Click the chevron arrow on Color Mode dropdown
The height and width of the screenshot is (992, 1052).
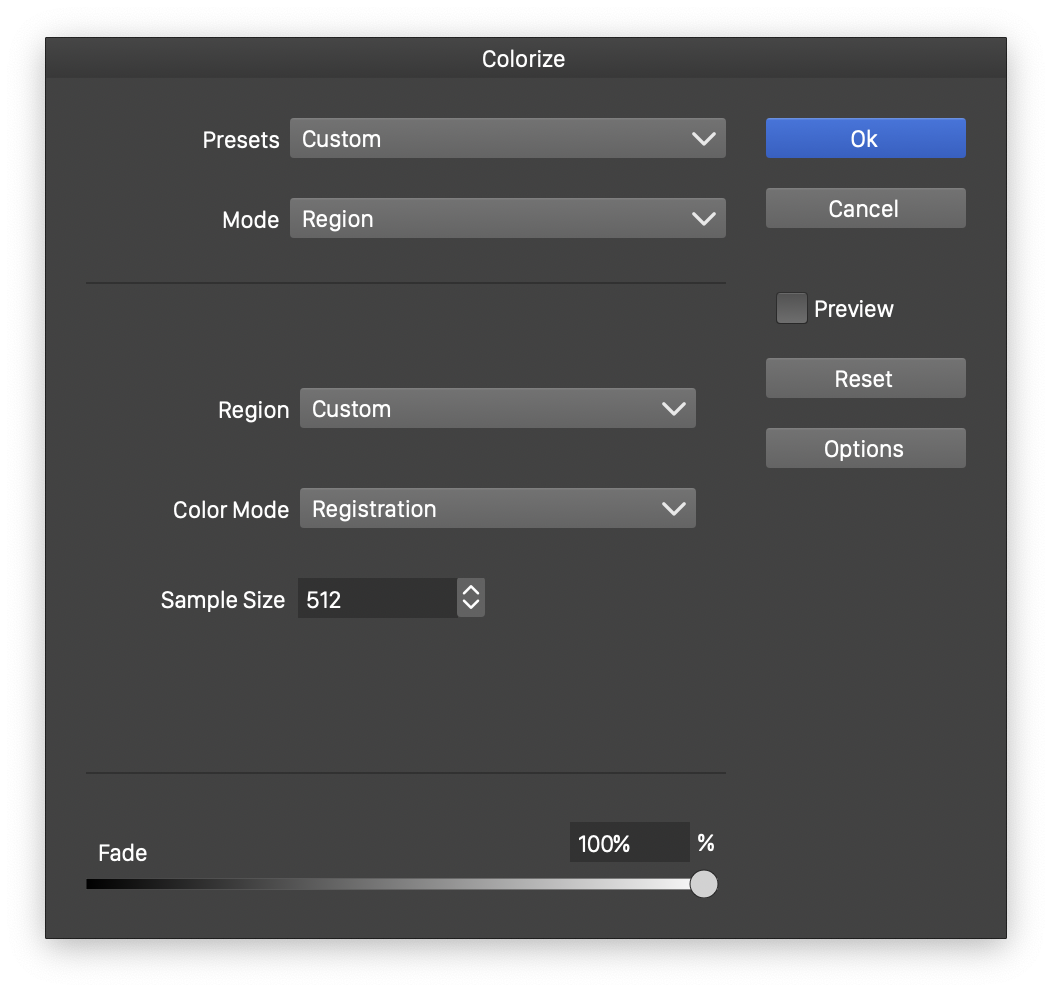pos(674,509)
